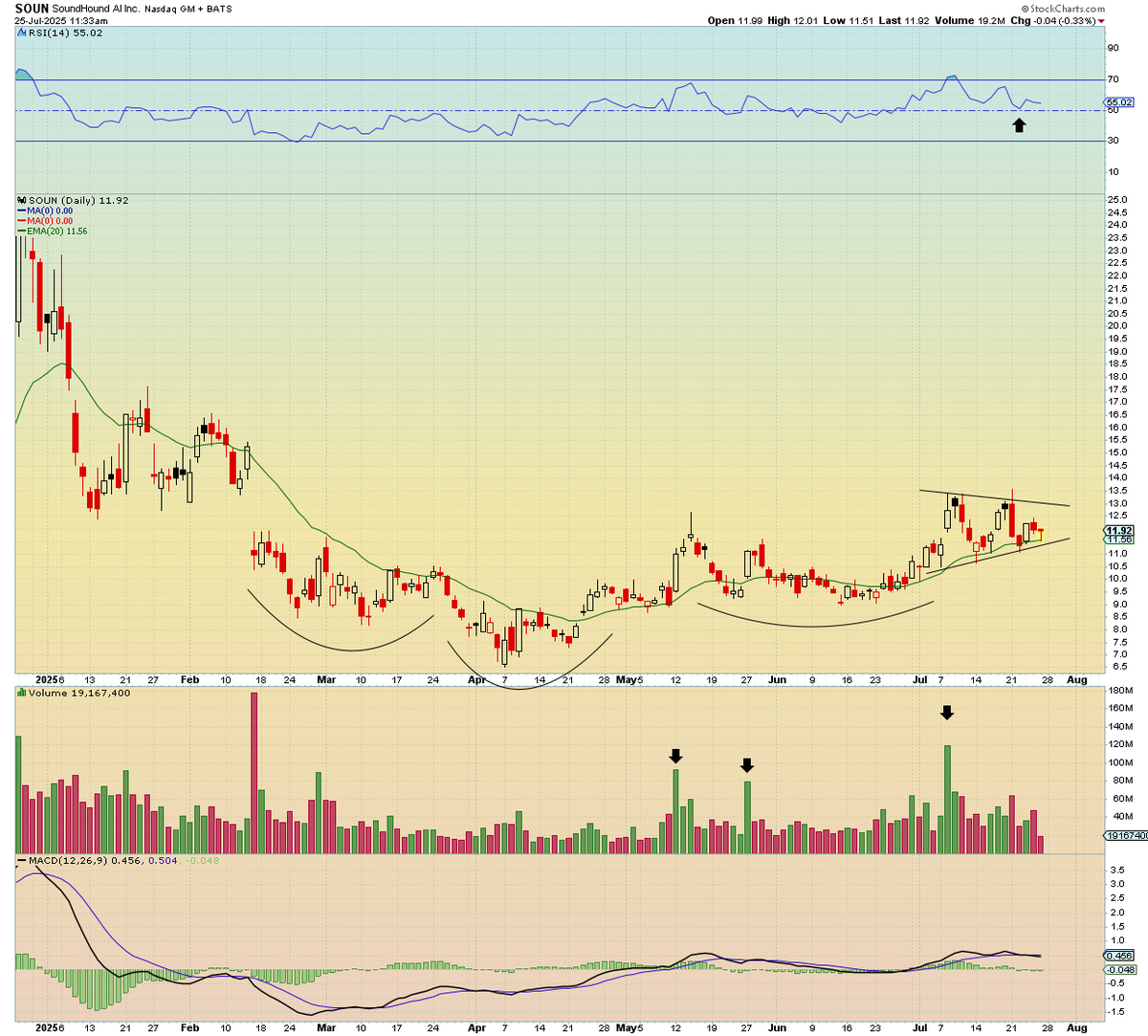Click Feb on the price chart date axis
Image resolution: width=1148 pixels, height=1036 pixels.
pyautogui.click(x=190, y=680)
